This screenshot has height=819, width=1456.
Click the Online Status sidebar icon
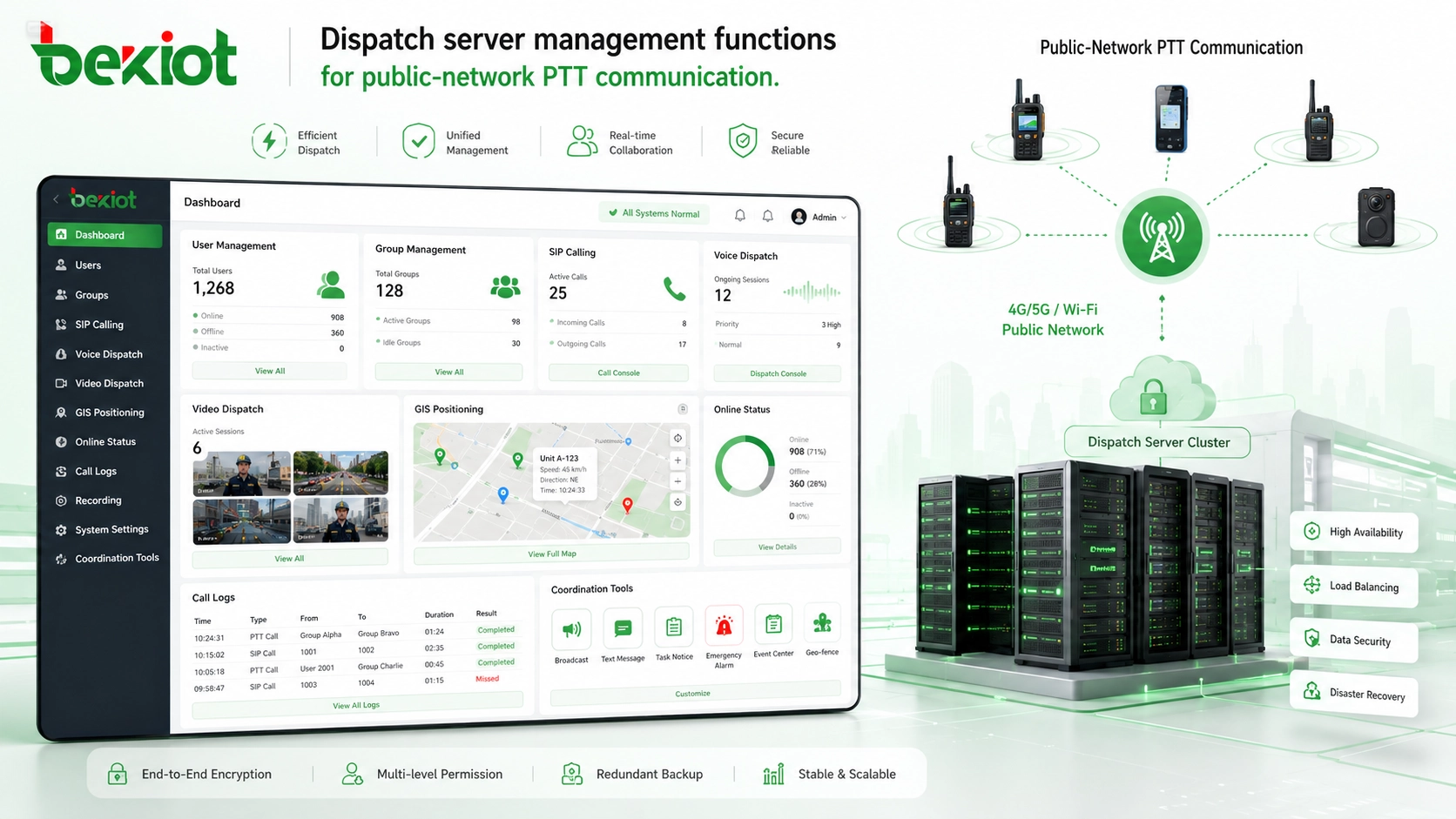[x=61, y=442]
